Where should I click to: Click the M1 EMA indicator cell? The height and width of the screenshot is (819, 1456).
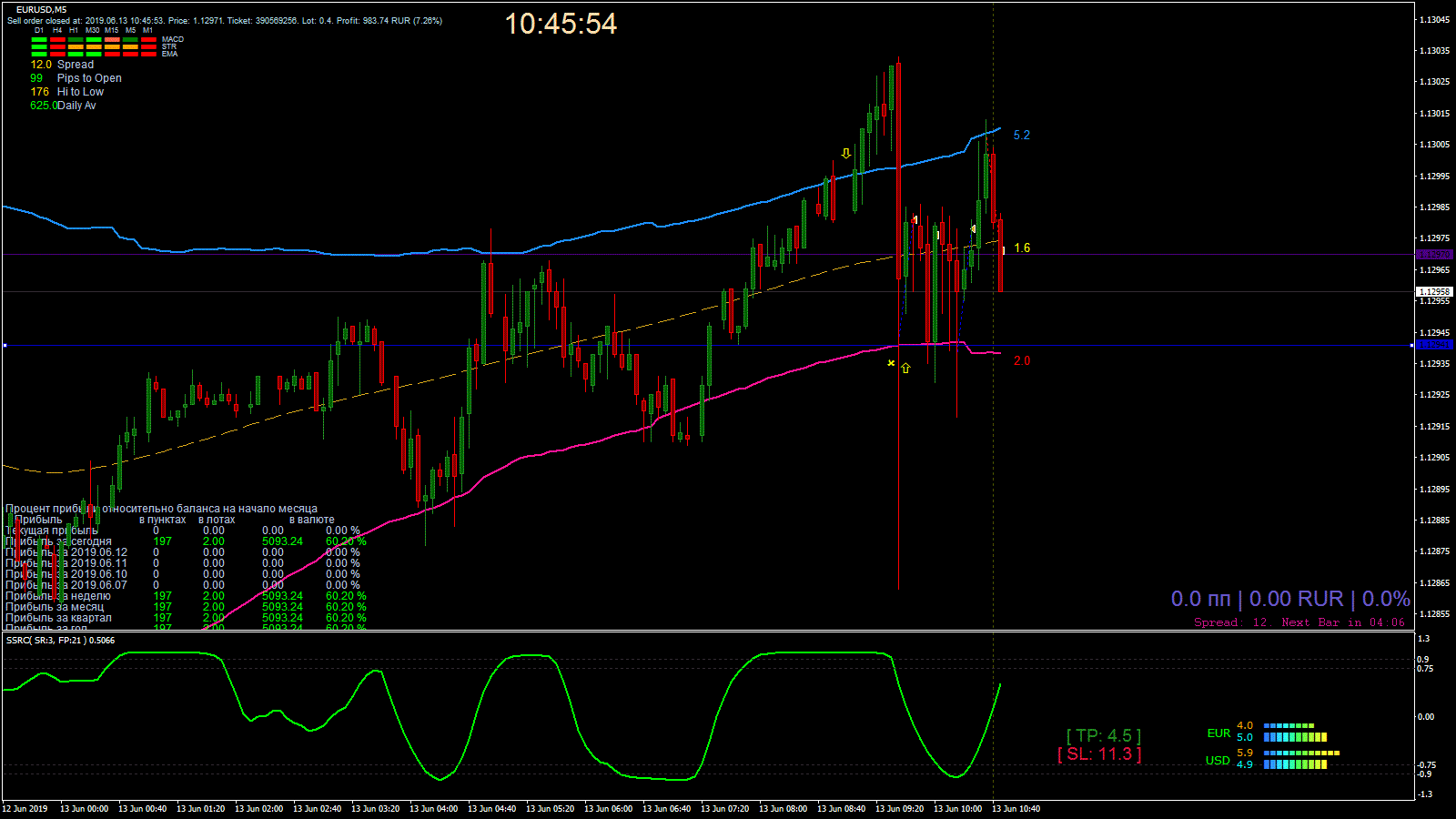pyautogui.click(x=148, y=55)
